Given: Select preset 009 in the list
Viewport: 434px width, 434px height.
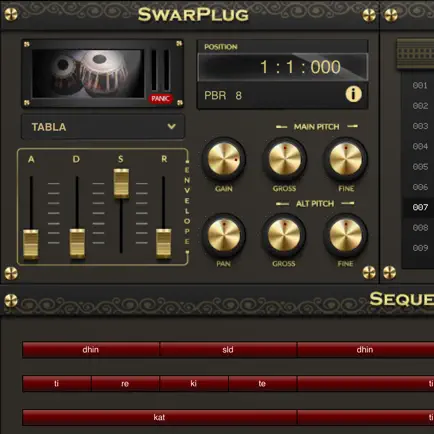Looking at the screenshot, I should coord(420,248).
